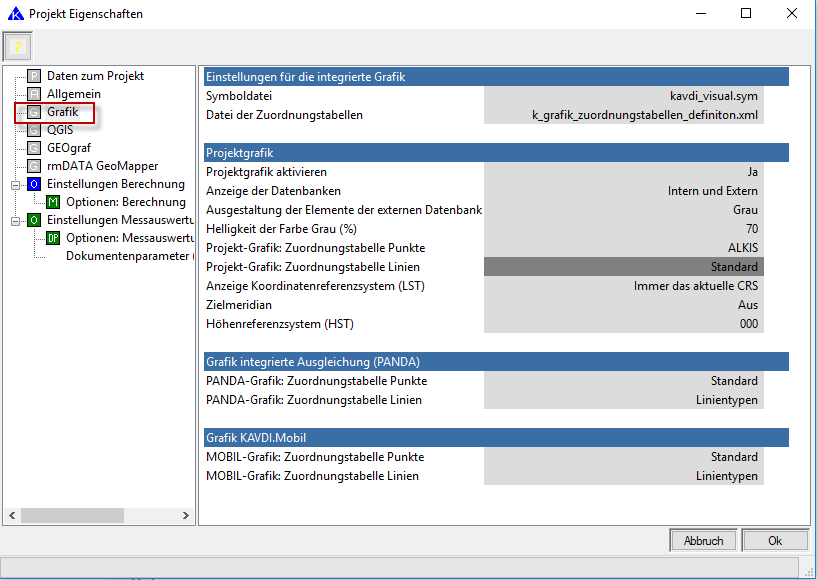Image resolution: width=818 pixels, height=580 pixels.
Task: Click the Allgemein tree icon
Action: coord(34,94)
